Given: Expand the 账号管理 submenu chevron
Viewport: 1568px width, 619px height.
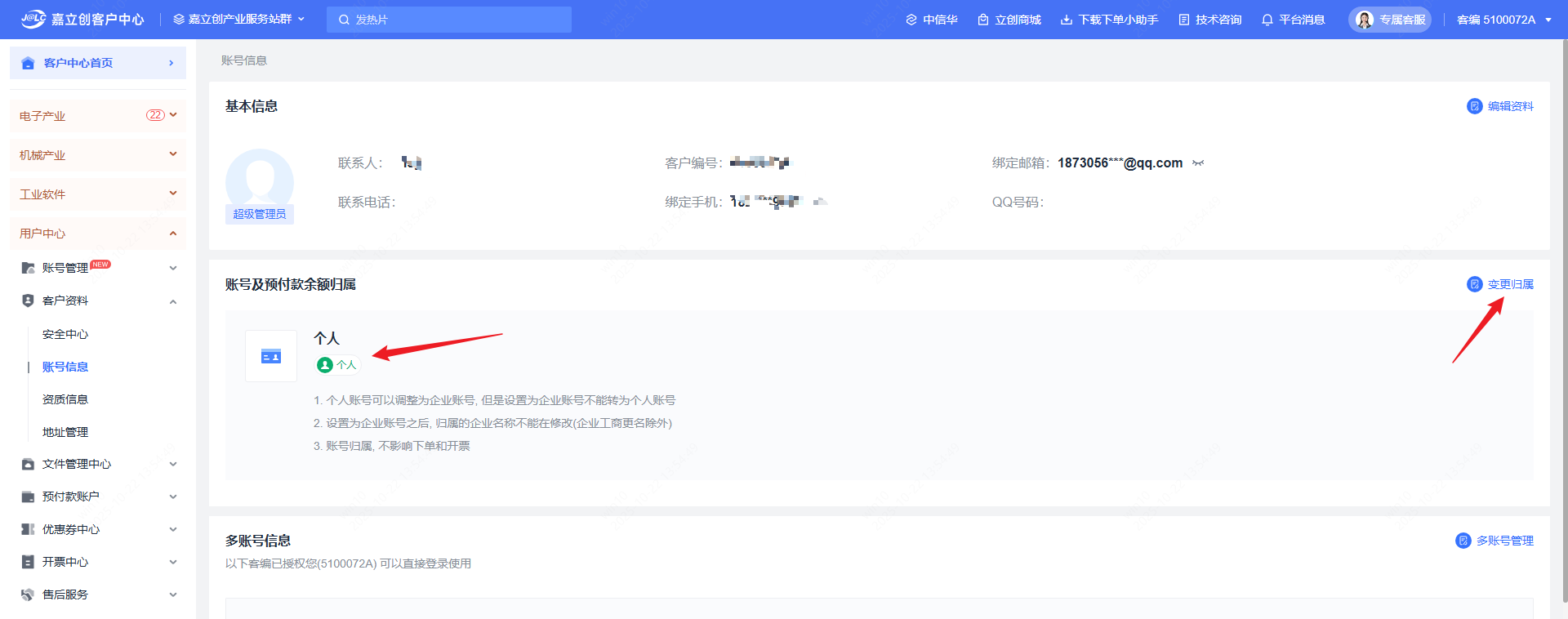Looking at the screenshot, I should [x=173, y=268].
